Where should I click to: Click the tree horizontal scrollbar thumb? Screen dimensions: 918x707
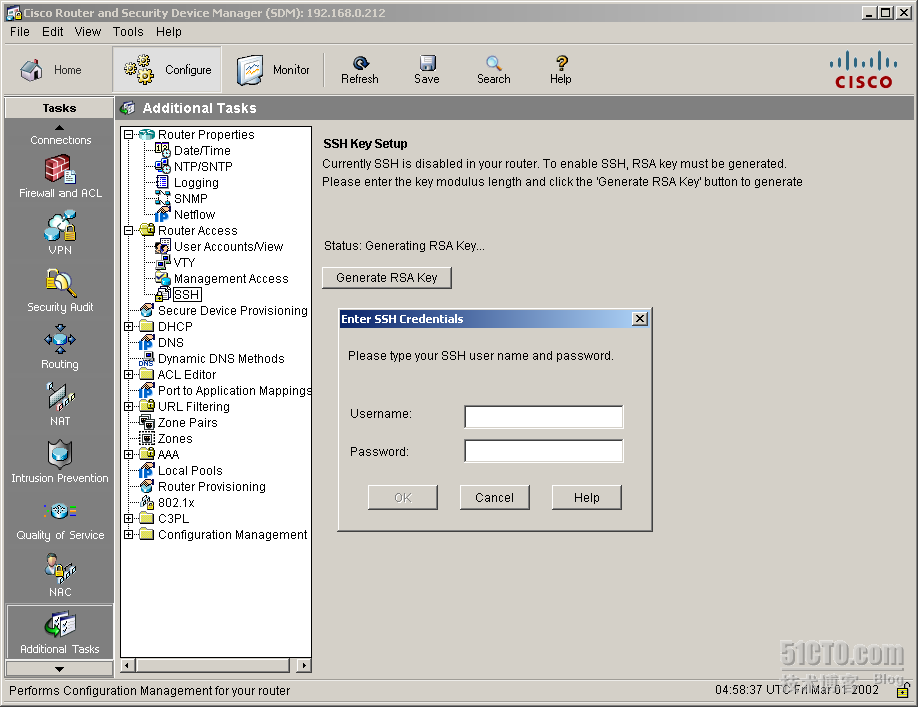(x=213, y=665)
